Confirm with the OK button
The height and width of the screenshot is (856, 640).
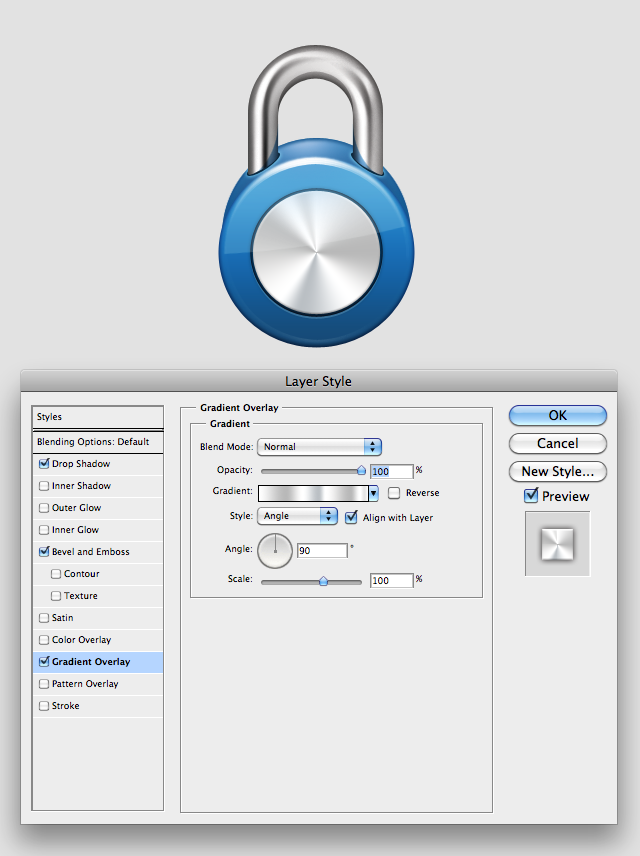[558, 415]
